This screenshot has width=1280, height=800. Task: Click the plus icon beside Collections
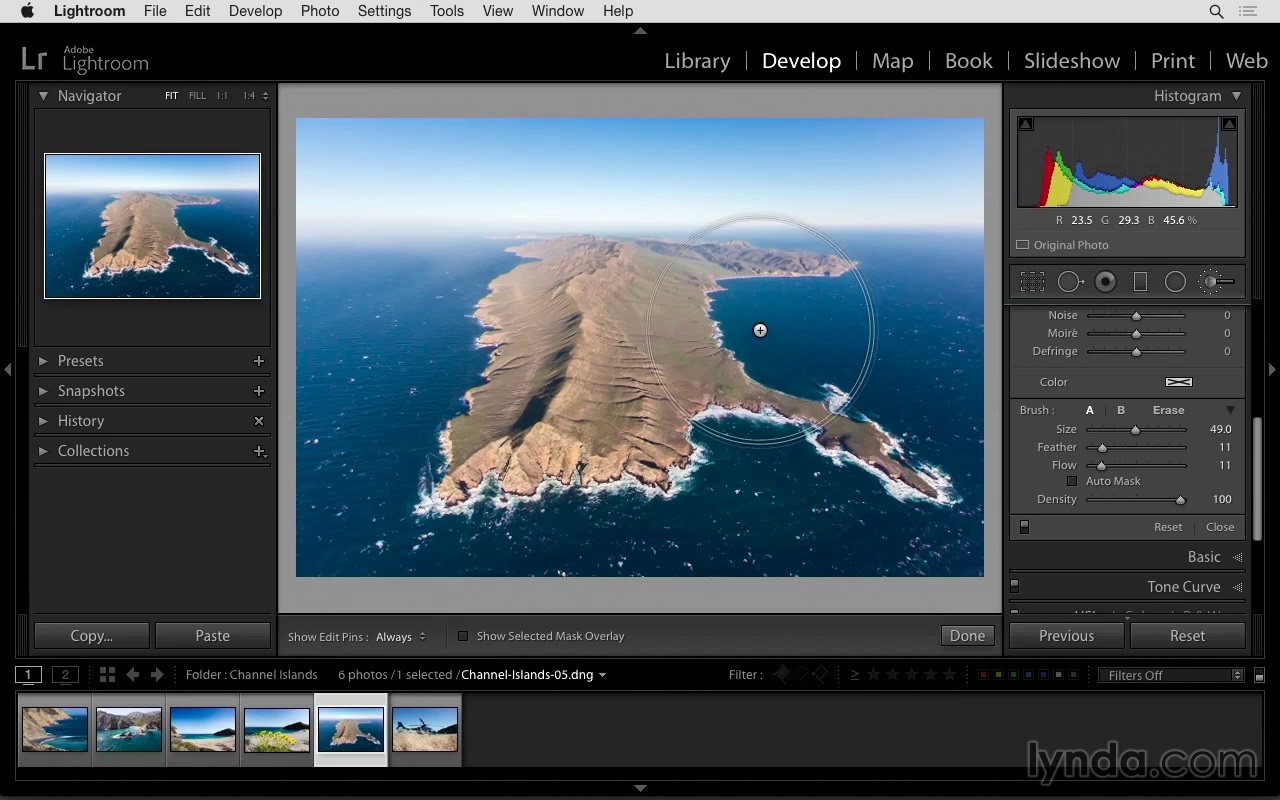pos(259,451)
